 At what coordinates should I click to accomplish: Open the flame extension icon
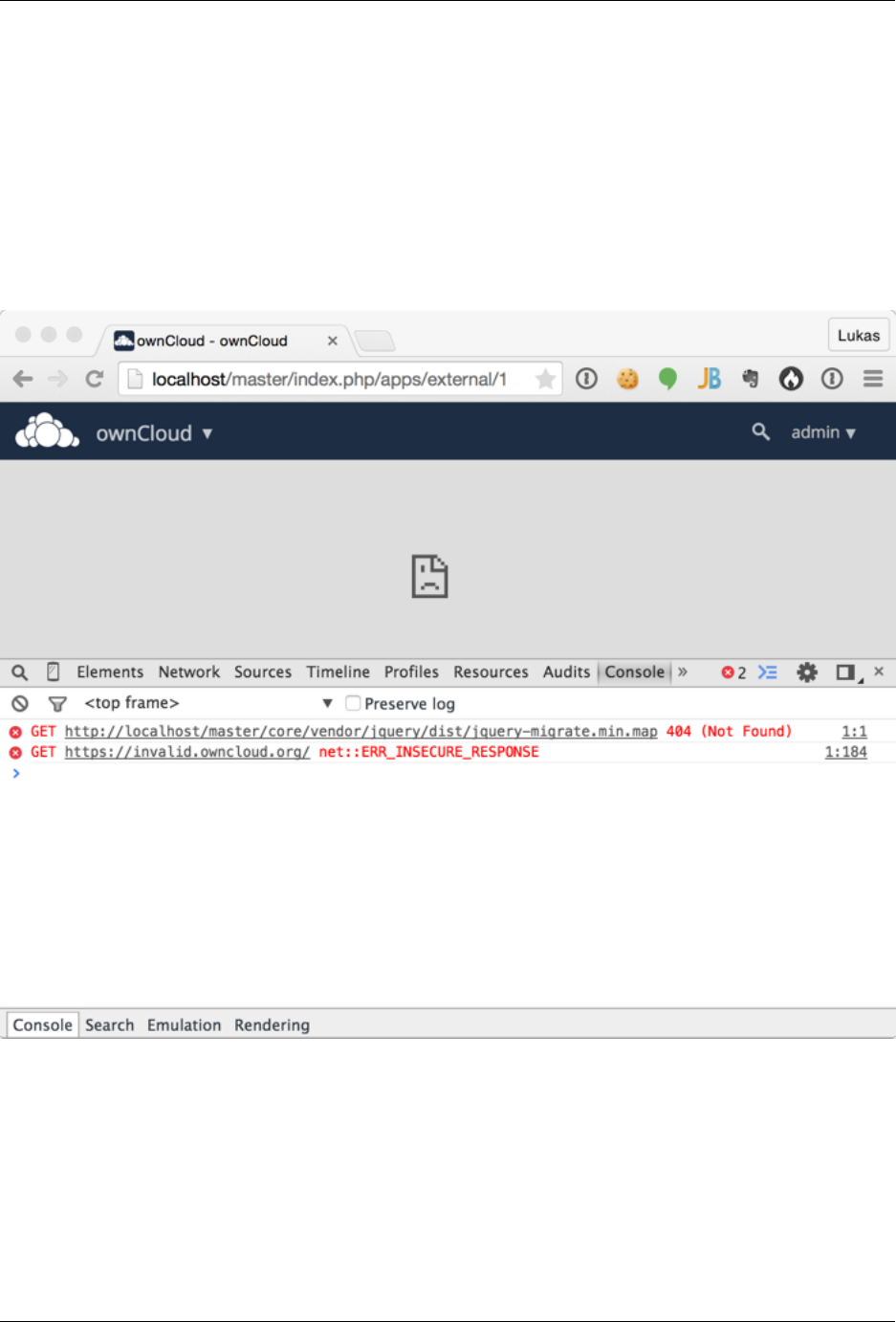click(791, 379)
